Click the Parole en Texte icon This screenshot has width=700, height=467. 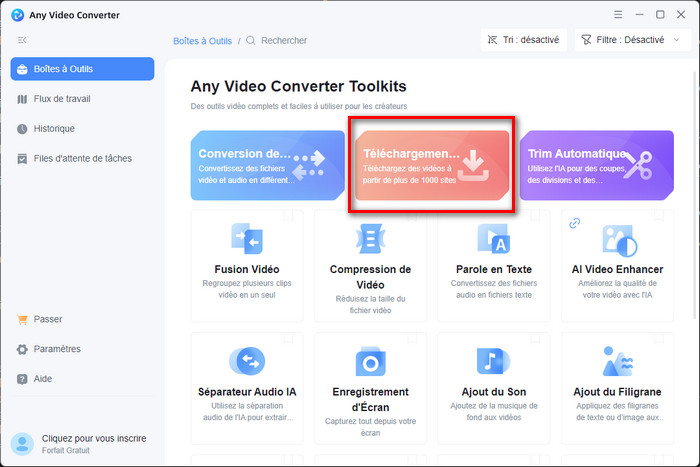click(494, 239)
